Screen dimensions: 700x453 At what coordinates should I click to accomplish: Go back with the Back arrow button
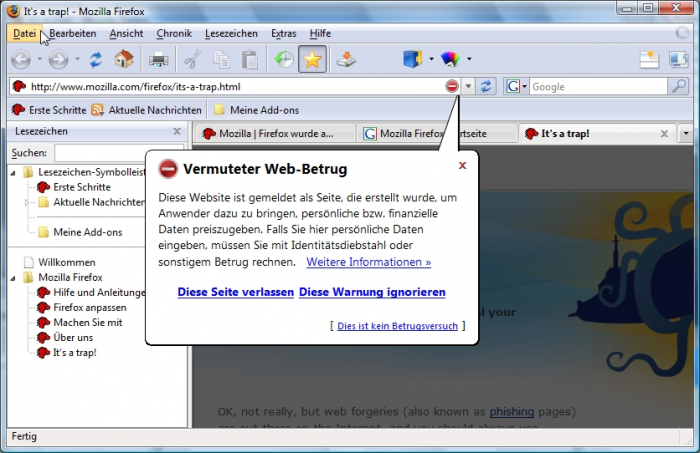point(21,59)
